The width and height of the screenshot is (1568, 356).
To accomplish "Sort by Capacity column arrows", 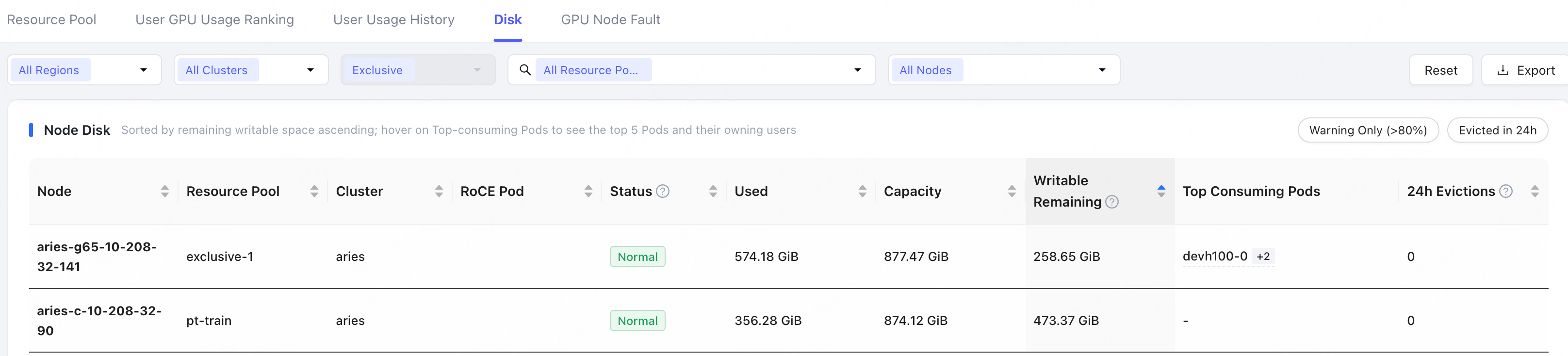I will pos(1012,191).
